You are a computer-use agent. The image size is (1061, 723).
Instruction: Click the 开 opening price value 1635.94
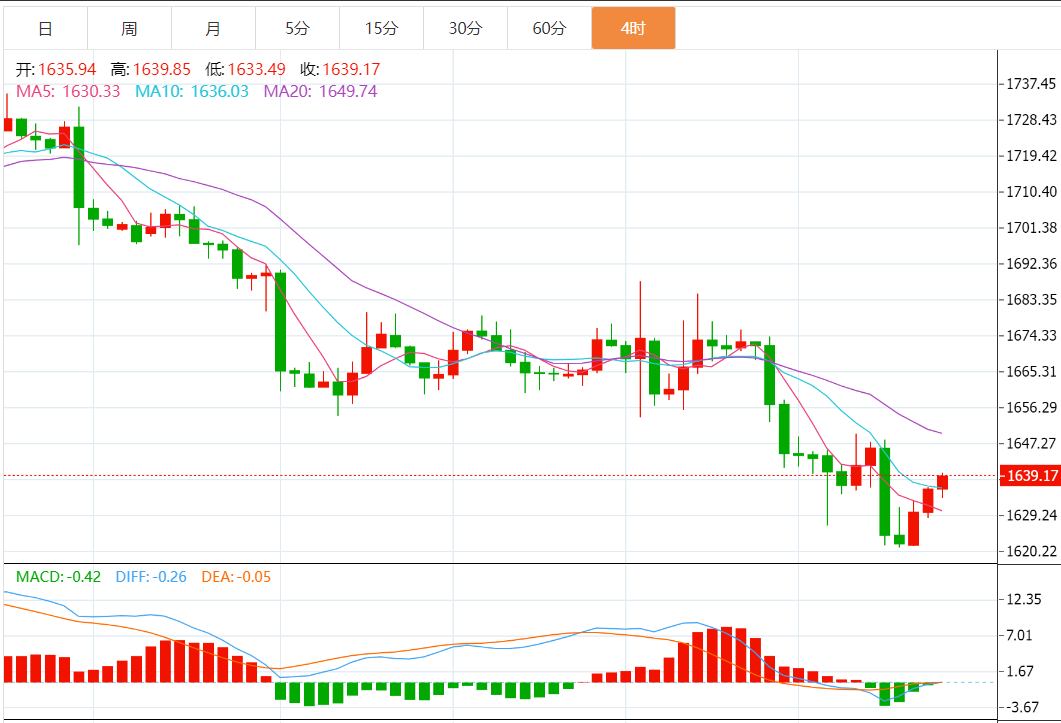tap(67, 70)
